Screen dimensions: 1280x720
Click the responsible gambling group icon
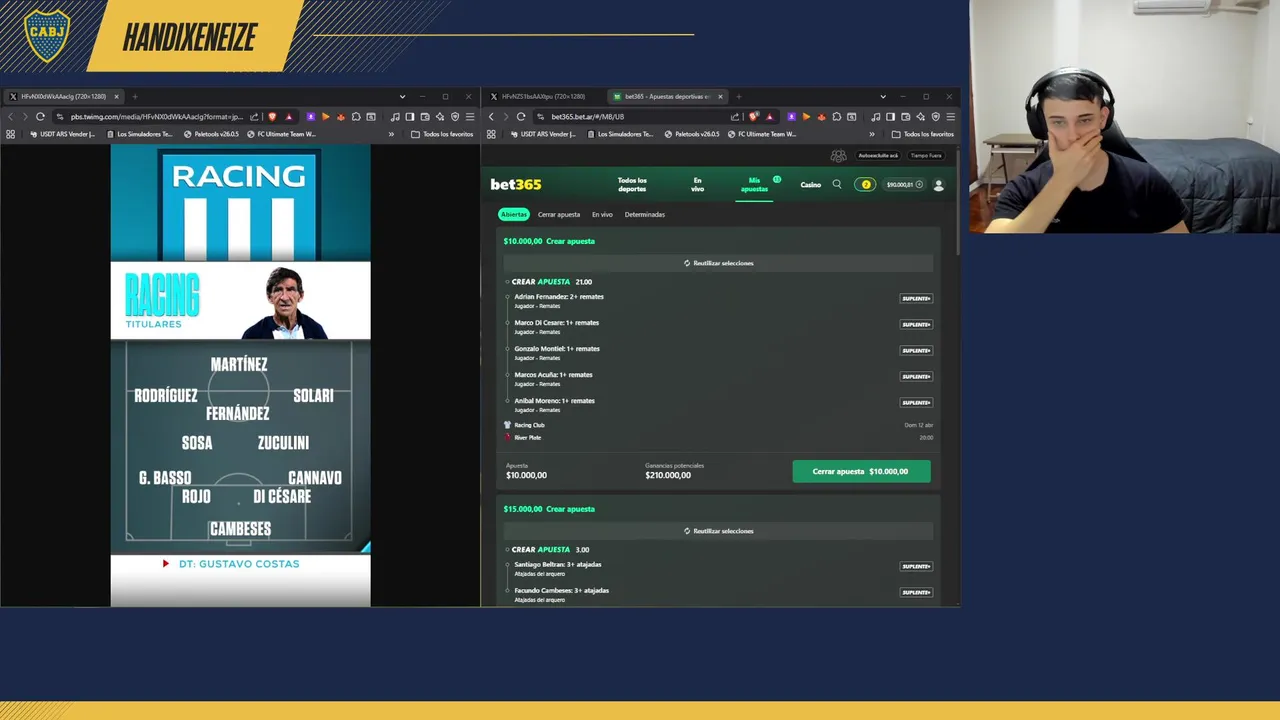pos(838,156)
